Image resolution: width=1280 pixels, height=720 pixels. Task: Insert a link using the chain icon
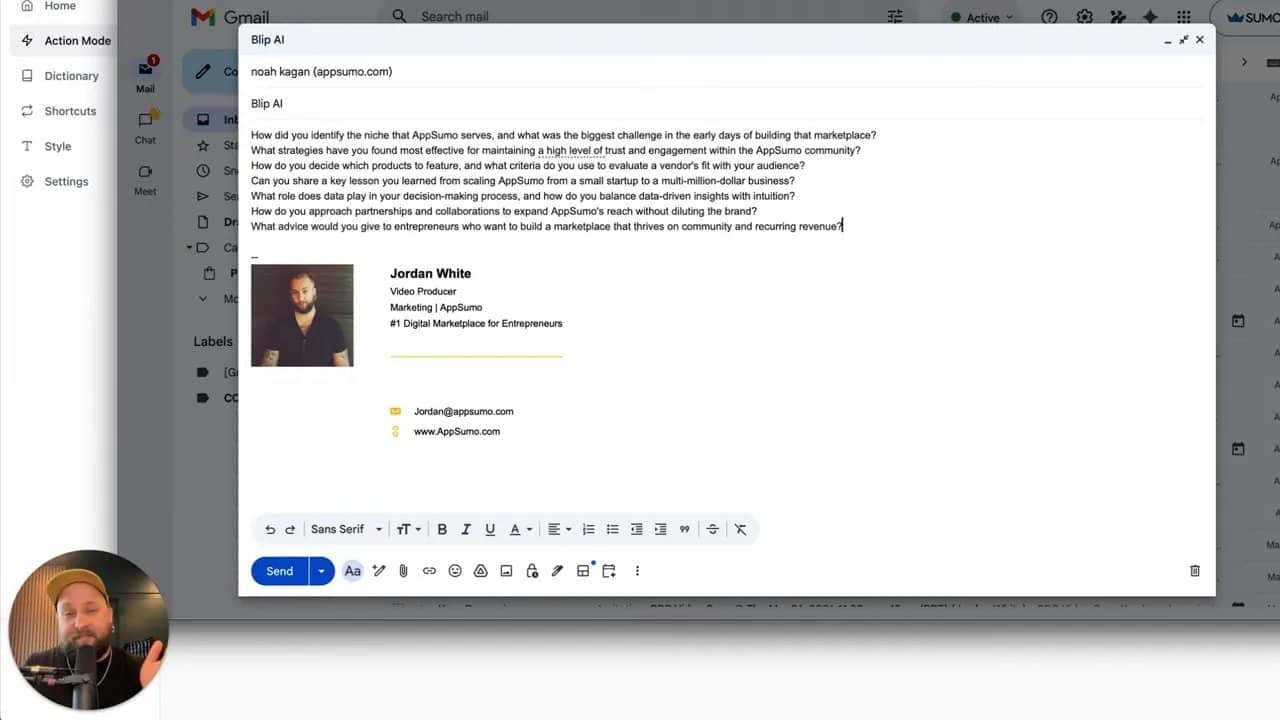429,571
